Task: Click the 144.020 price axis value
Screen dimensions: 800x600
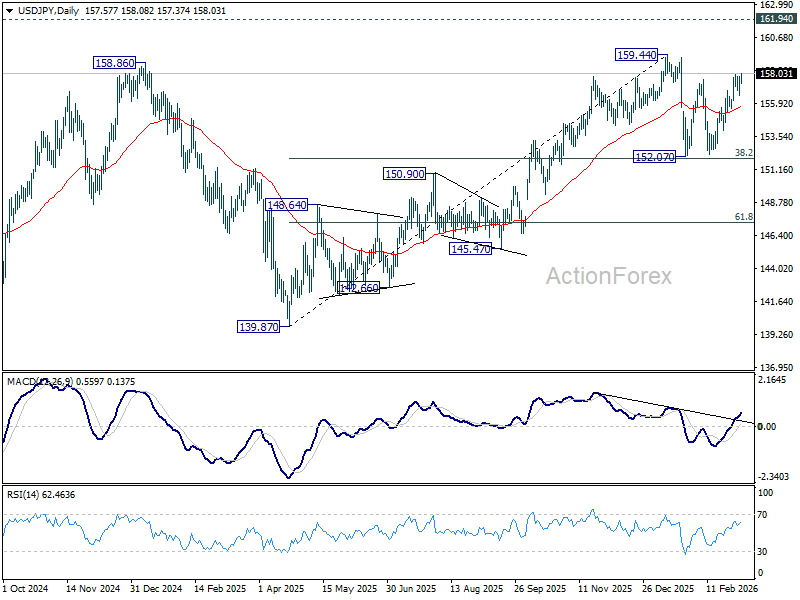Action: [777, 268]
